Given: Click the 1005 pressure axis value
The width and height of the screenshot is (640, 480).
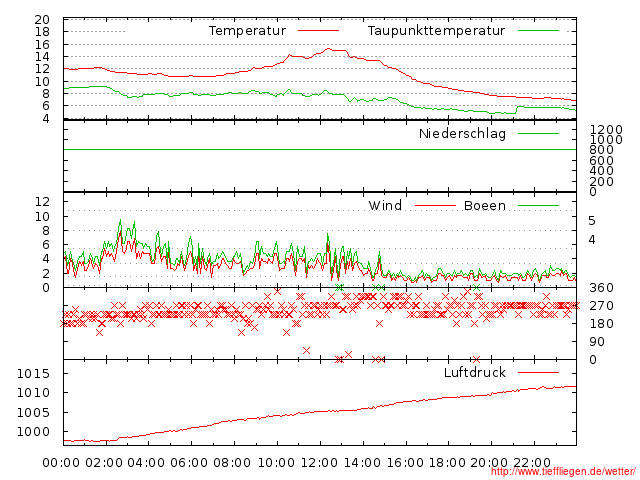Looking at the screenshot, I should (33, 412).
